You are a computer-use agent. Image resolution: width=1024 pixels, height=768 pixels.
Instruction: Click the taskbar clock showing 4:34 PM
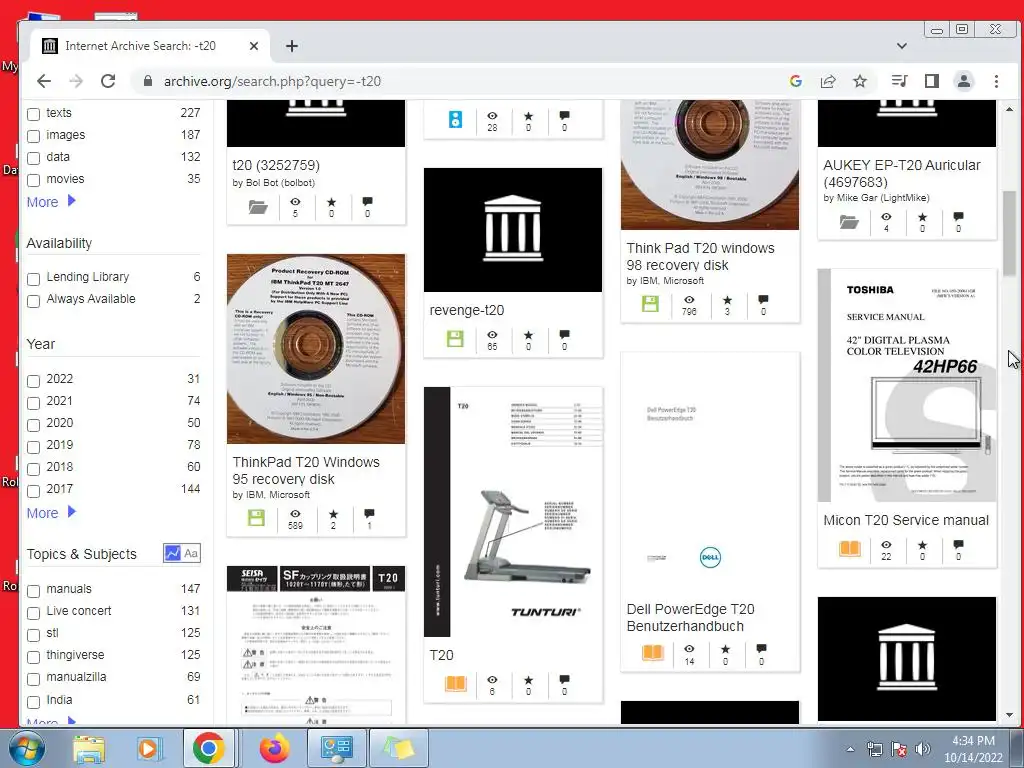point(972,749)
